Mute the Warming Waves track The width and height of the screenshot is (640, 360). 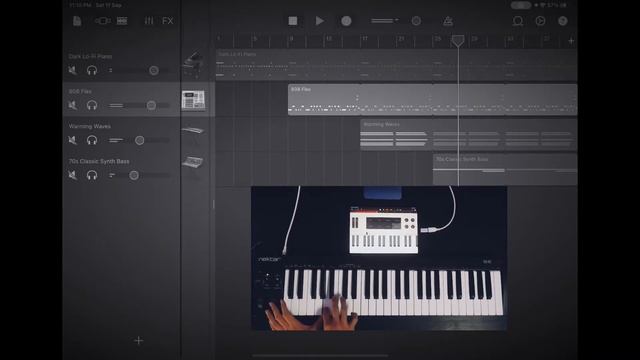tap(73, 140)
